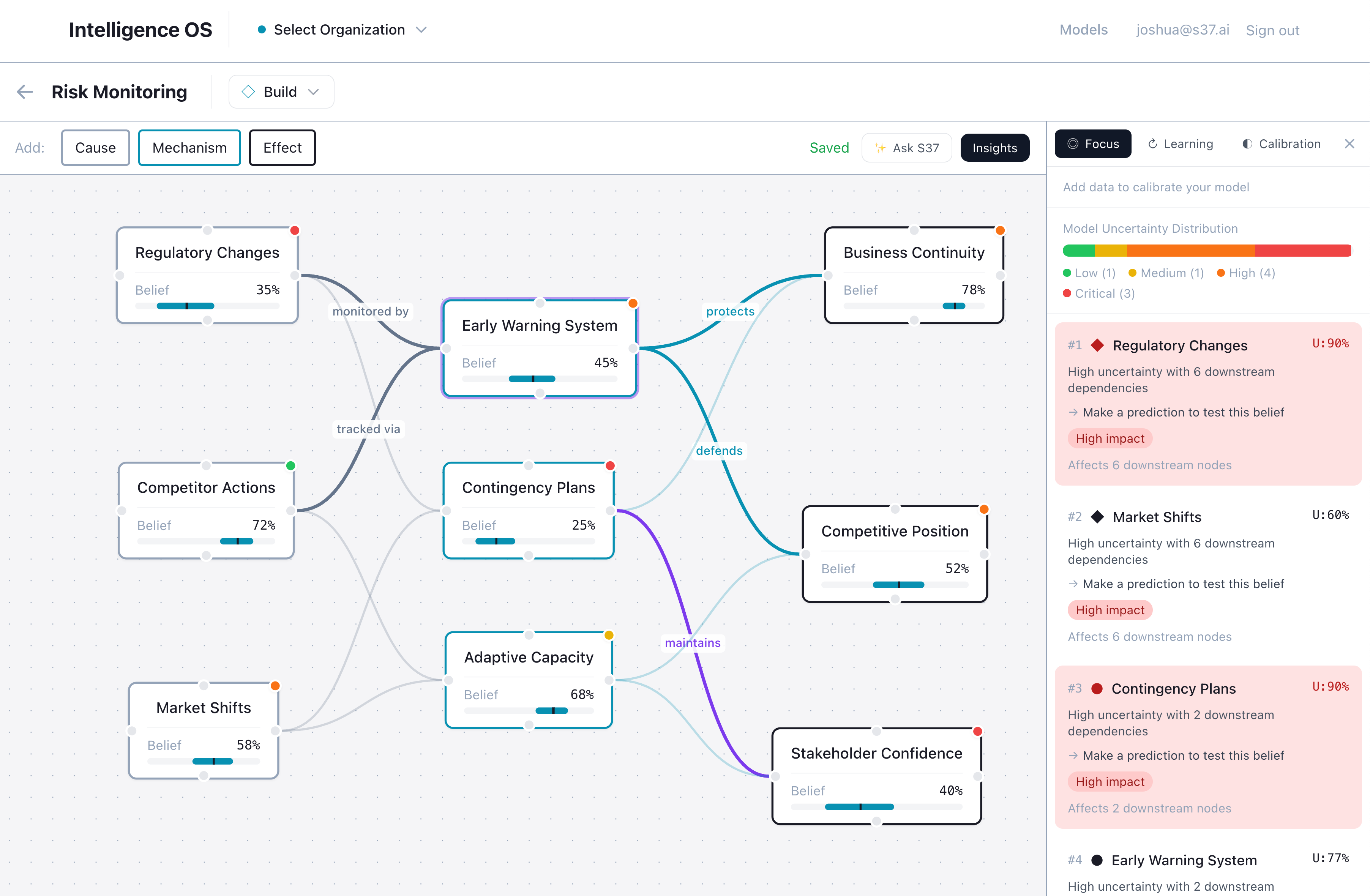The image size is (1370, 896).
Task: Click the Insights button
Action: click(x=995, y=147)
